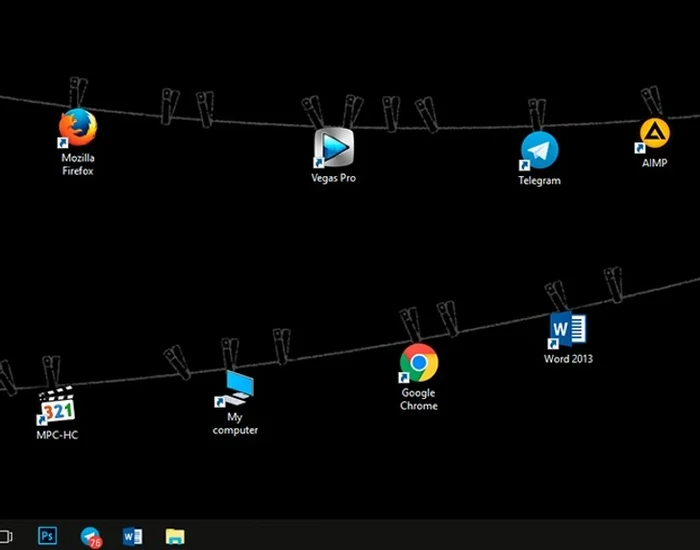
Task: Open Telegram with unread badge in taskbar
Action: coord(90,536)
